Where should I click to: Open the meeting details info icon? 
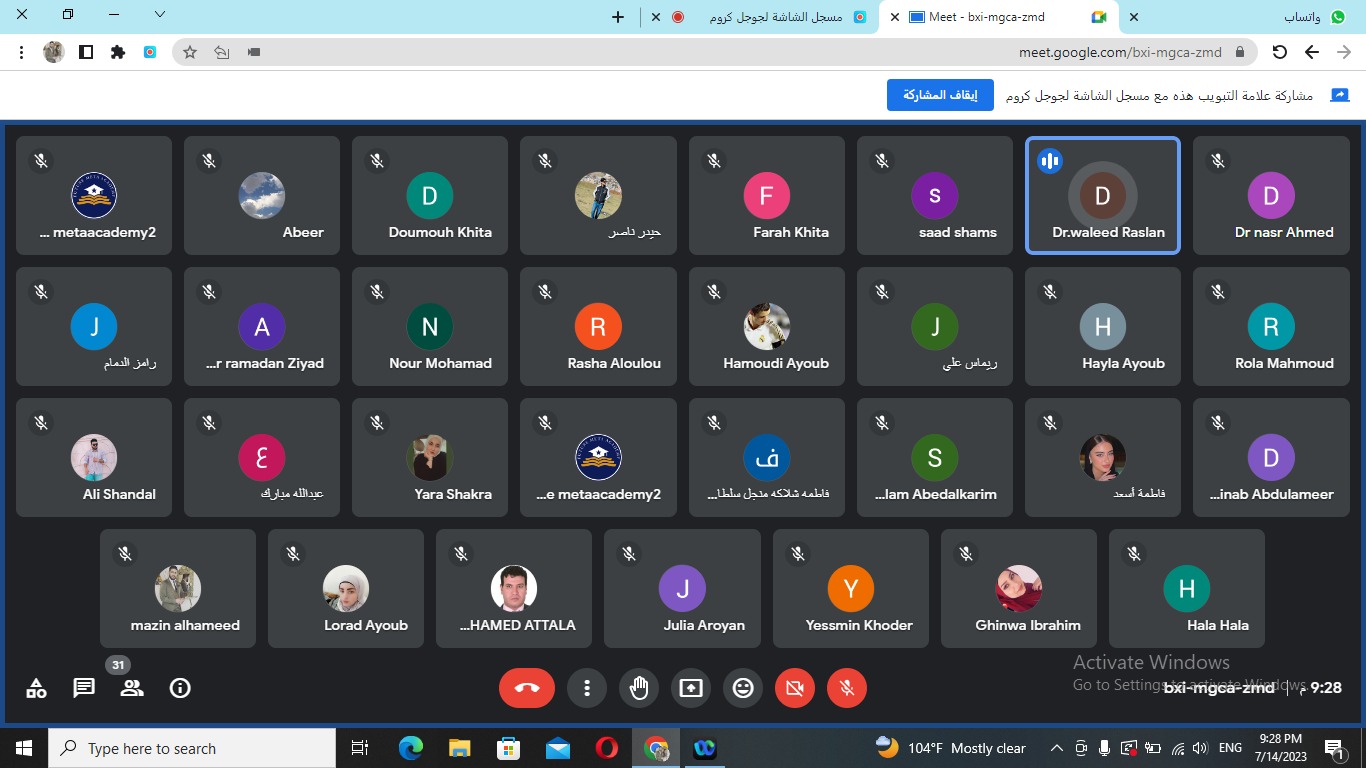click(180, 688)
